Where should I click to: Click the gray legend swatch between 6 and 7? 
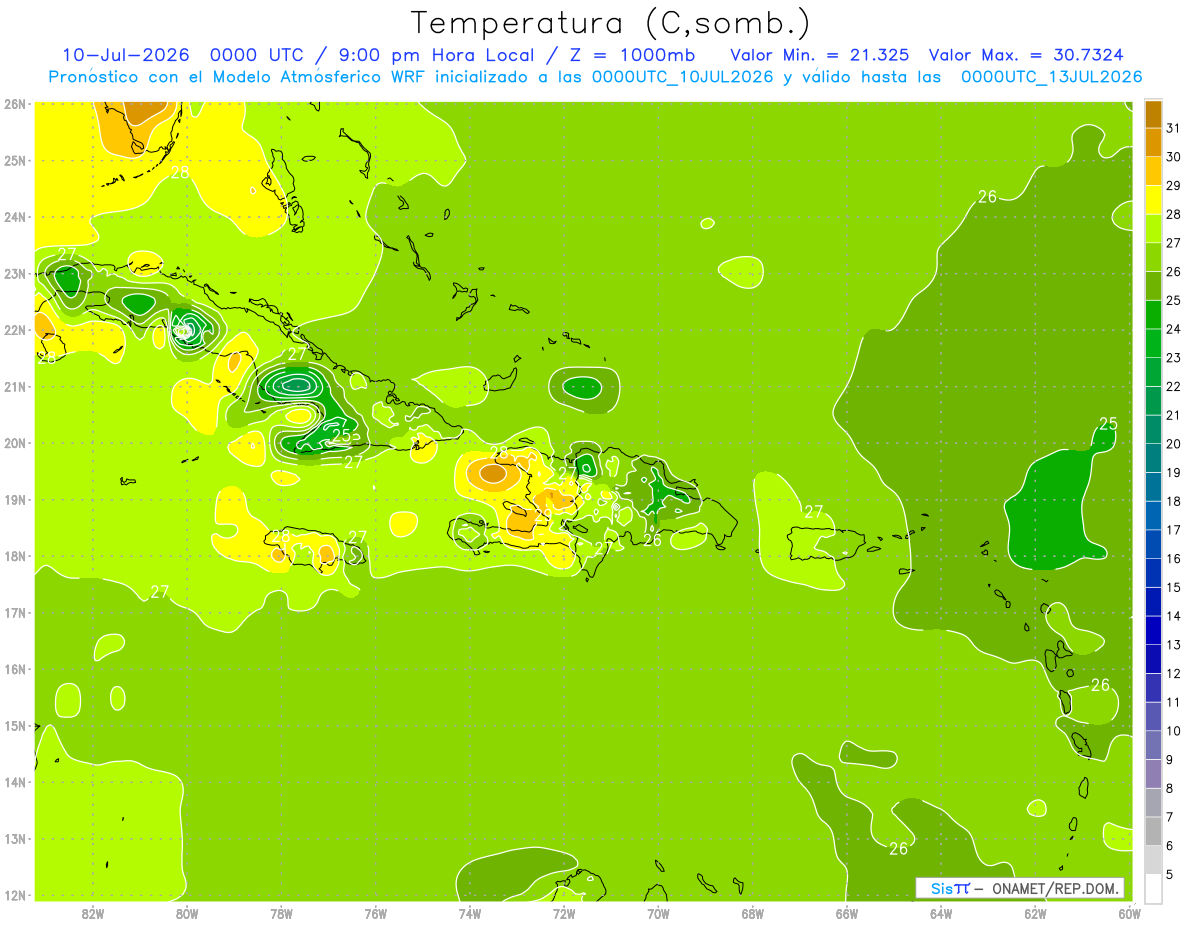point(1153,830)
